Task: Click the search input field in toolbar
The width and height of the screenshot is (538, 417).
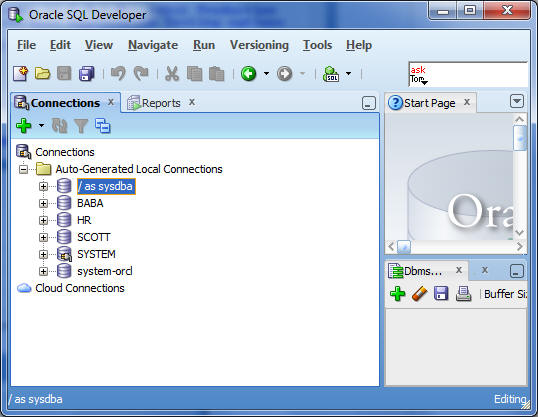Action: click(x=468, y=74)
